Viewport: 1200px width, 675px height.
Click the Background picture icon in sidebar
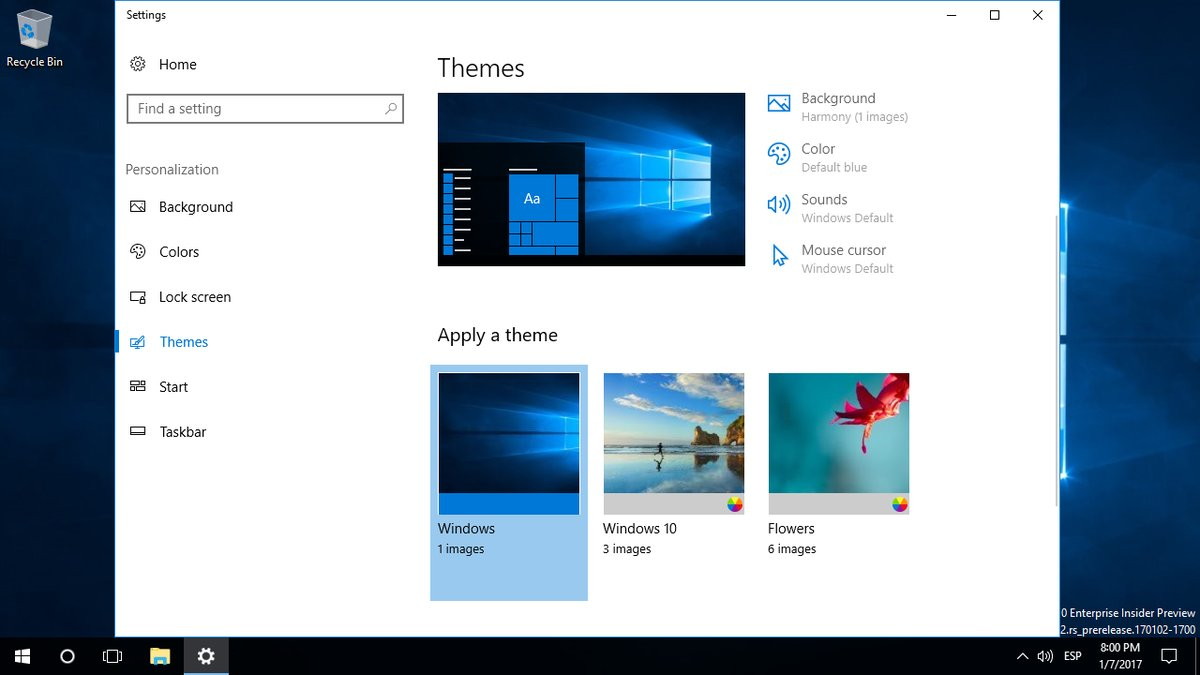pyautogui.click(x=138, y=207)
